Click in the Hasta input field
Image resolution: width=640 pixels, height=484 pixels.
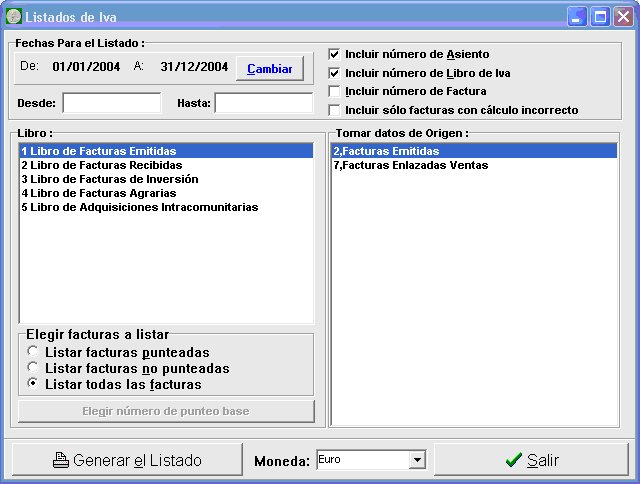click(264, 103)
